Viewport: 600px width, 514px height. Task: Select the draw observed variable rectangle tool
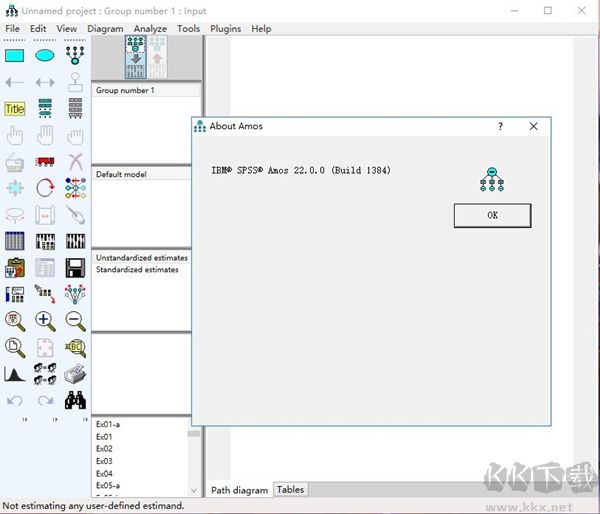point(15,56)
